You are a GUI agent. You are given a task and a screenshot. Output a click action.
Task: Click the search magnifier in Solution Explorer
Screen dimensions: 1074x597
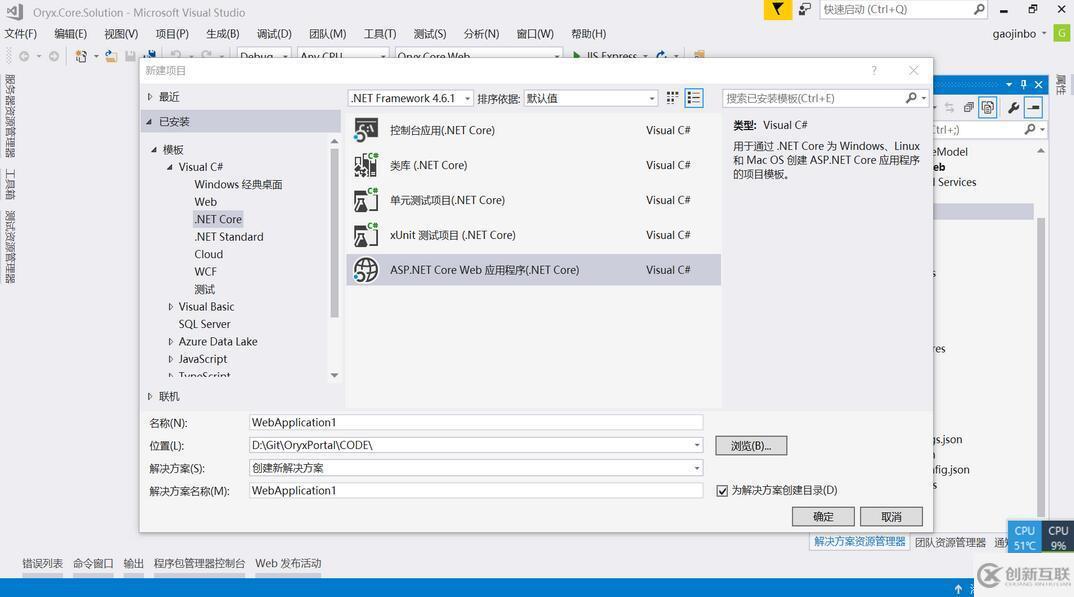tap(1029, 129)
